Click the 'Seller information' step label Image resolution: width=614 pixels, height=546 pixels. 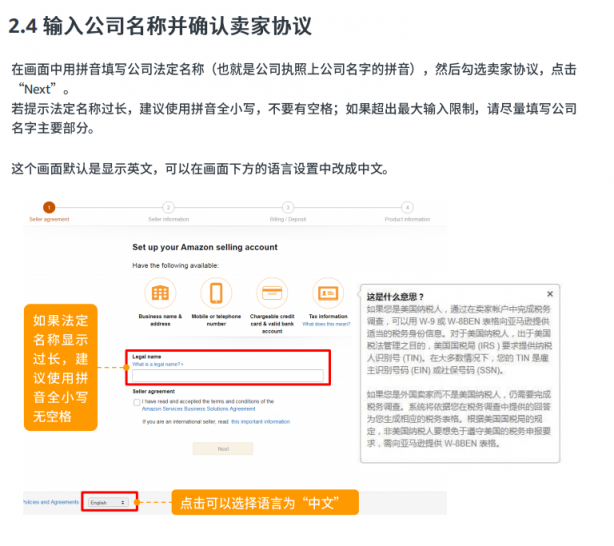(168, 219)
